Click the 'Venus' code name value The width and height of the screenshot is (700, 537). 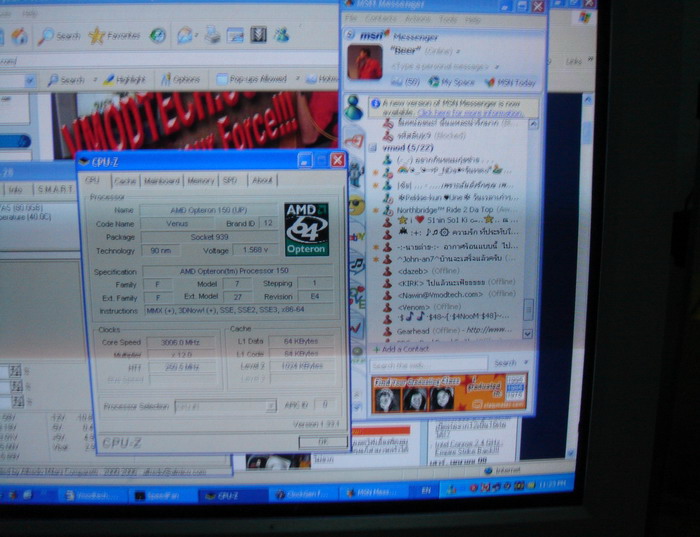pos(177,224)
